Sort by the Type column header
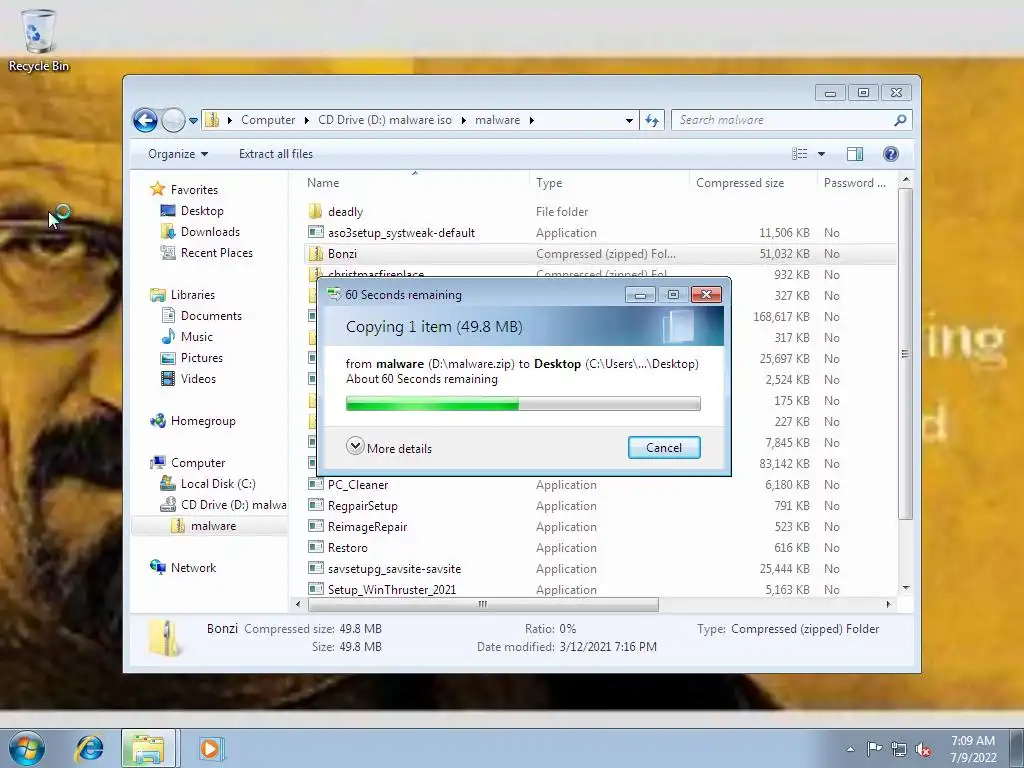Viewport: 1024px width, 768px height. coord(609,183)
